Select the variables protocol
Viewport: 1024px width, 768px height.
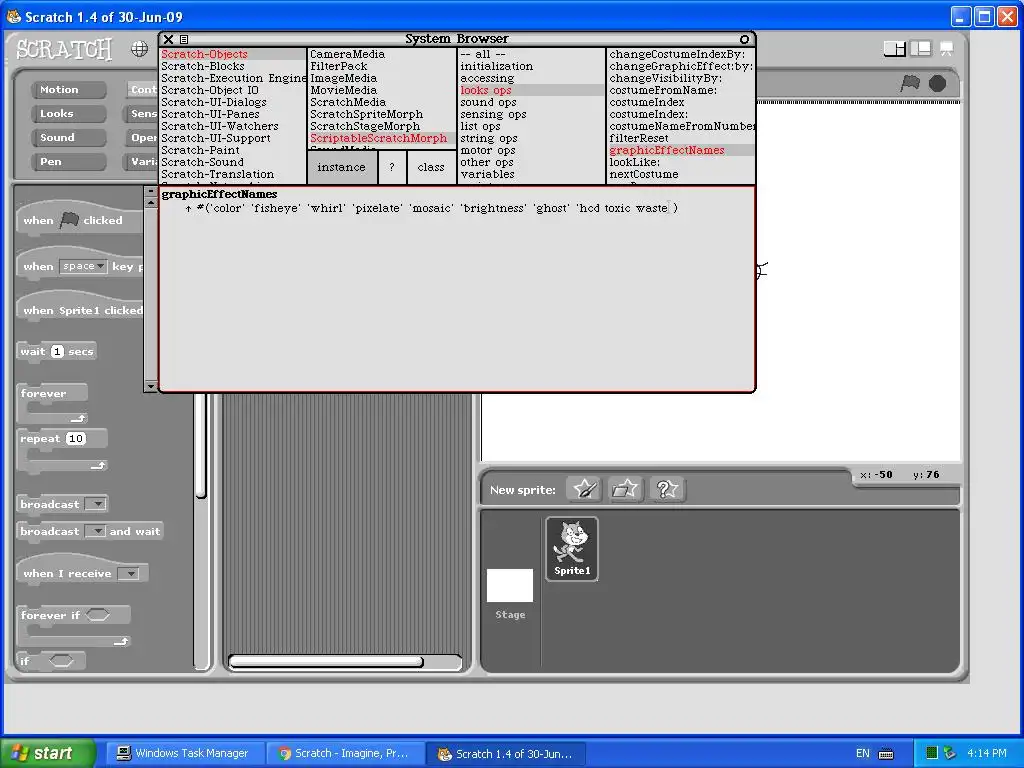[532, 174]
